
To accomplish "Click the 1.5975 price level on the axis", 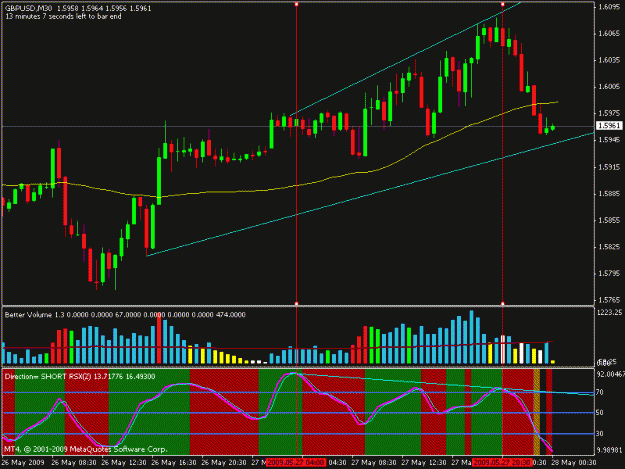I will (x=609, y=113).
